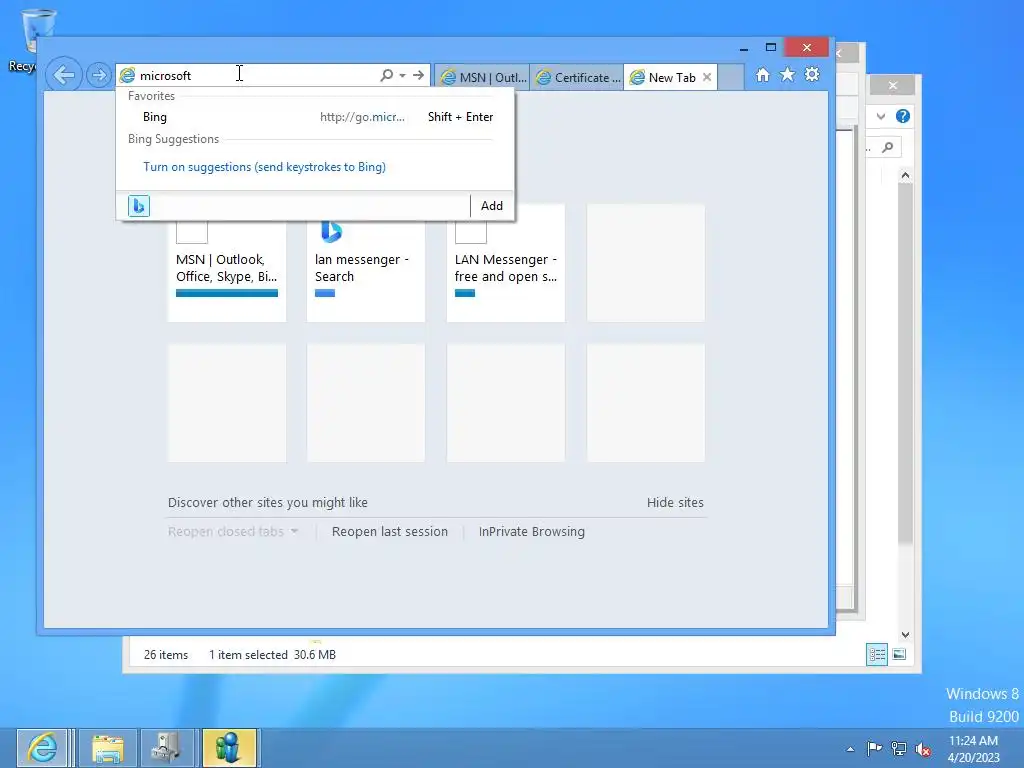The image size is (1024, 768).
Task: Start InPrivate Browsing
Action: [532, 532]
